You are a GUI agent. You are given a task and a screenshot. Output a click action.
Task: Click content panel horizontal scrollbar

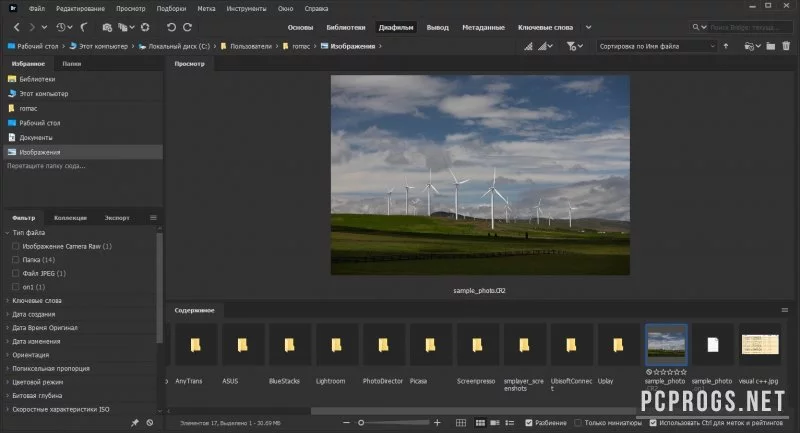coord(474,411)
